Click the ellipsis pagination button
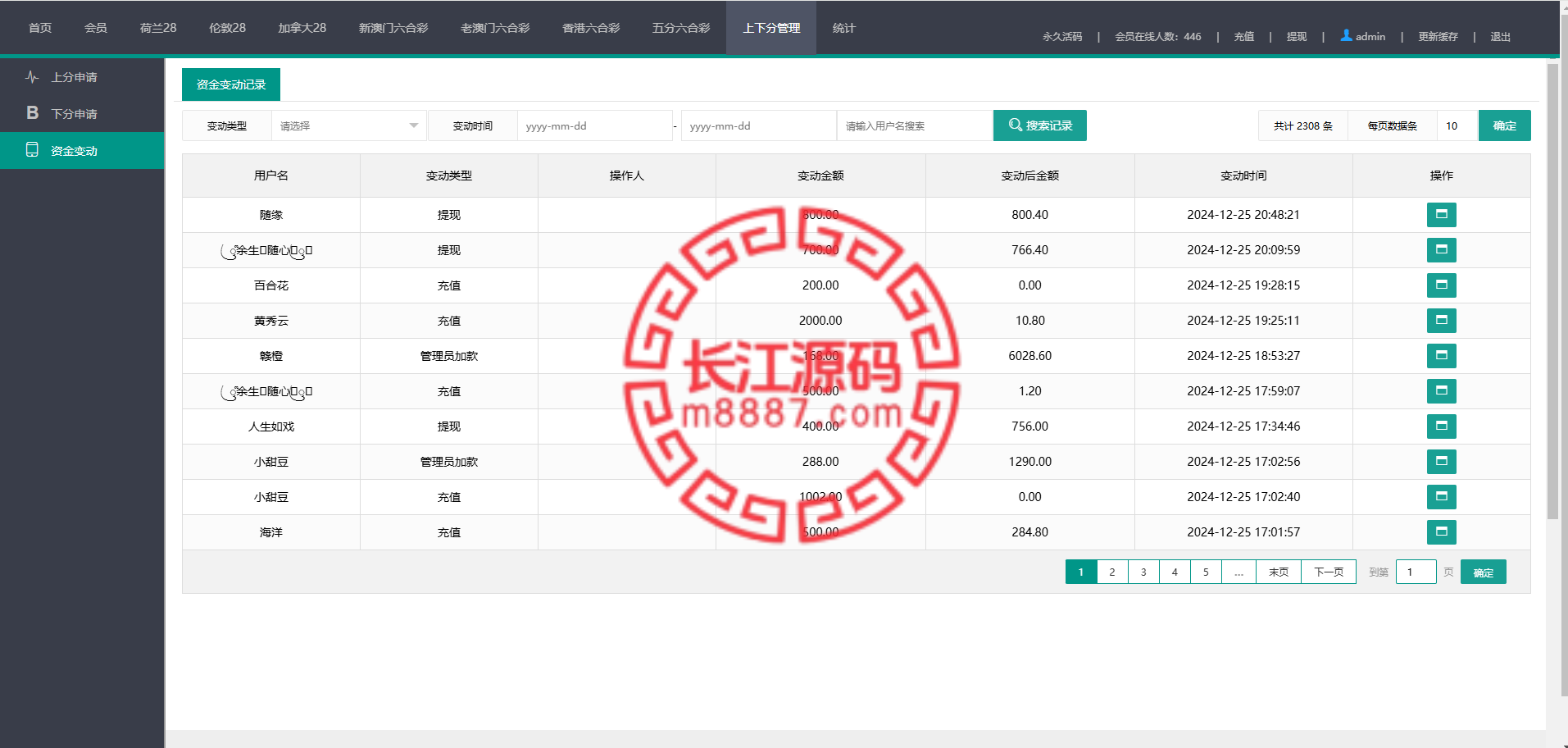Image resolution: width=1568 pixels, height=748 pixels. [x=1238, y=572]
